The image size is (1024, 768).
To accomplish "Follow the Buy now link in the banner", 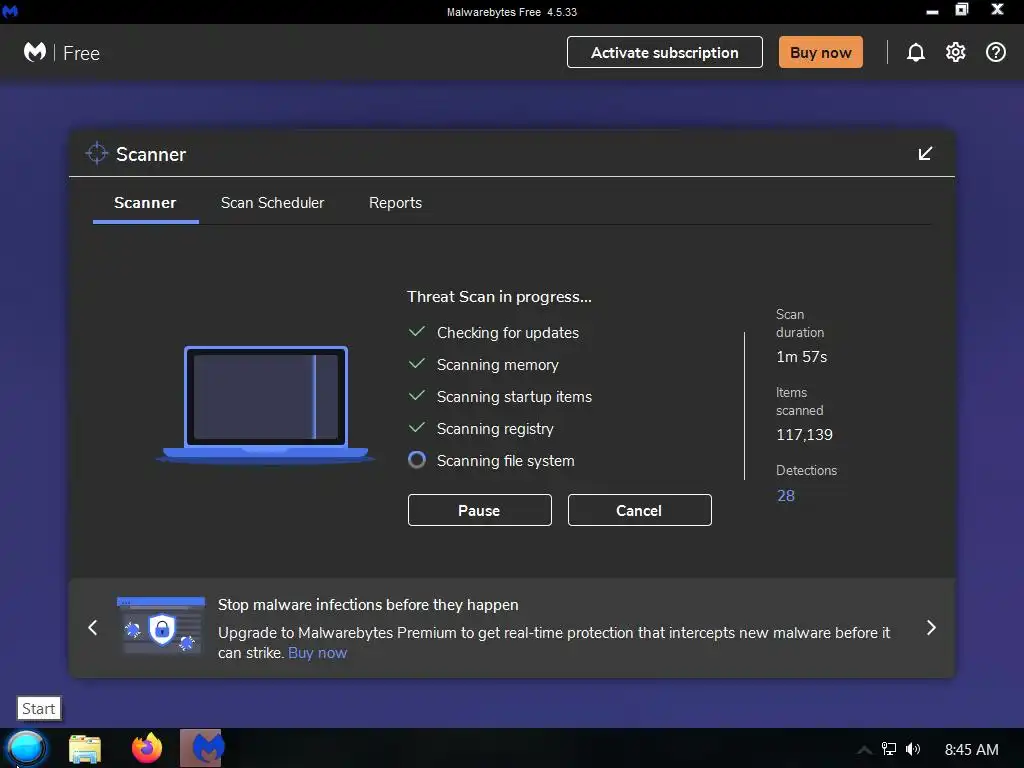I will tap(317, 653).
